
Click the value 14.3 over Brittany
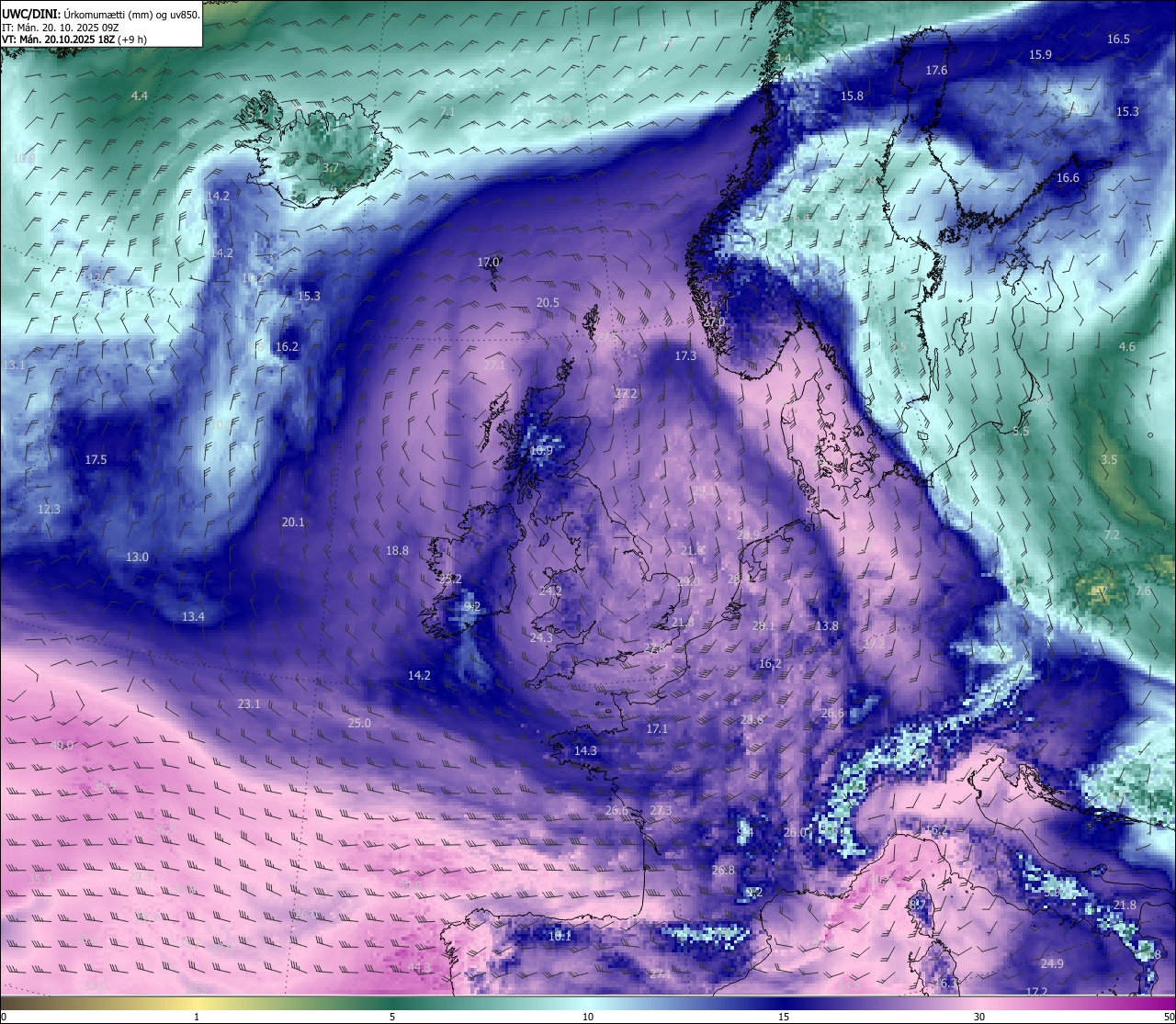pyautogui.click(x=585, y=750)
